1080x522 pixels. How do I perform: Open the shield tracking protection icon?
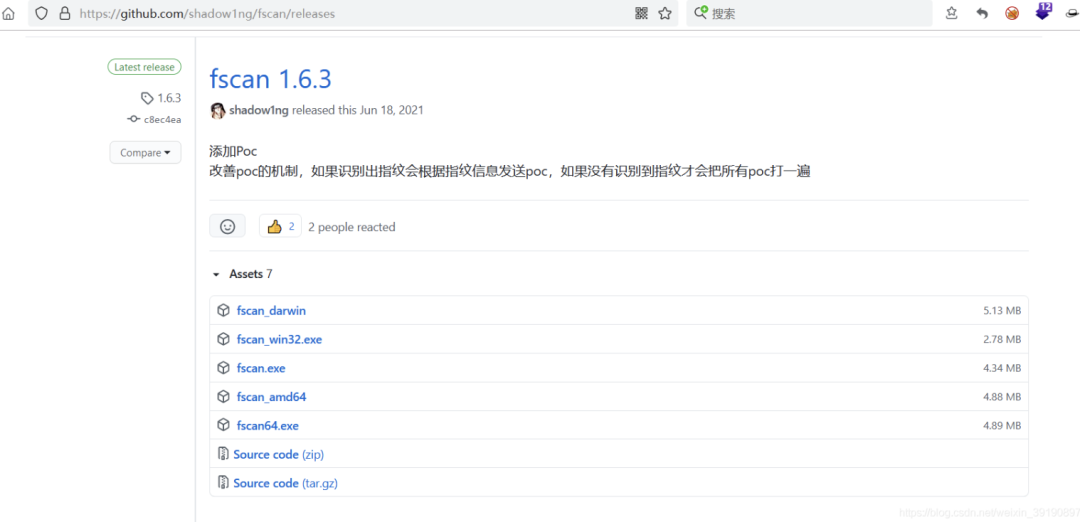click(41, 13)
